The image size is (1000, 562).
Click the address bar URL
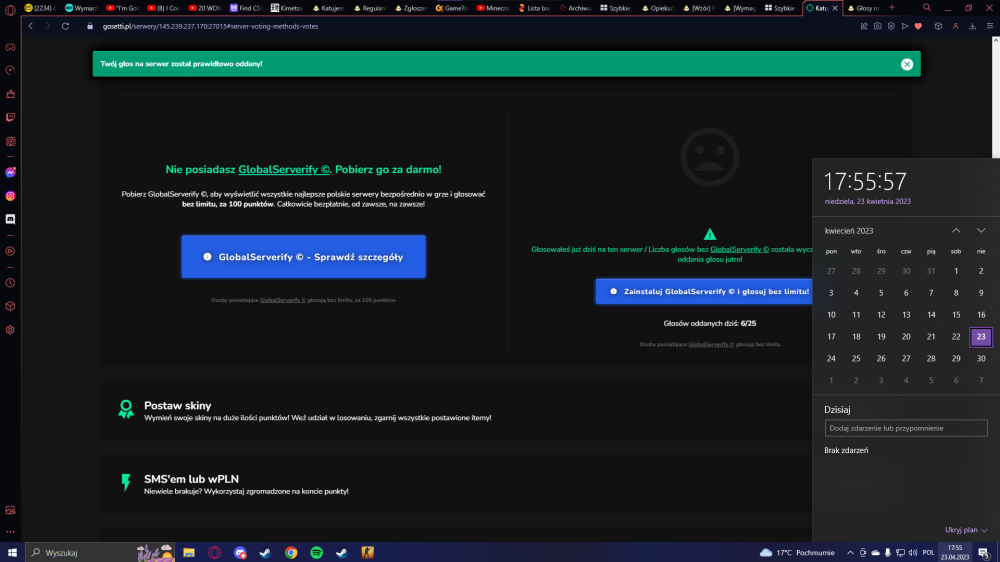(x=210, y=26)
